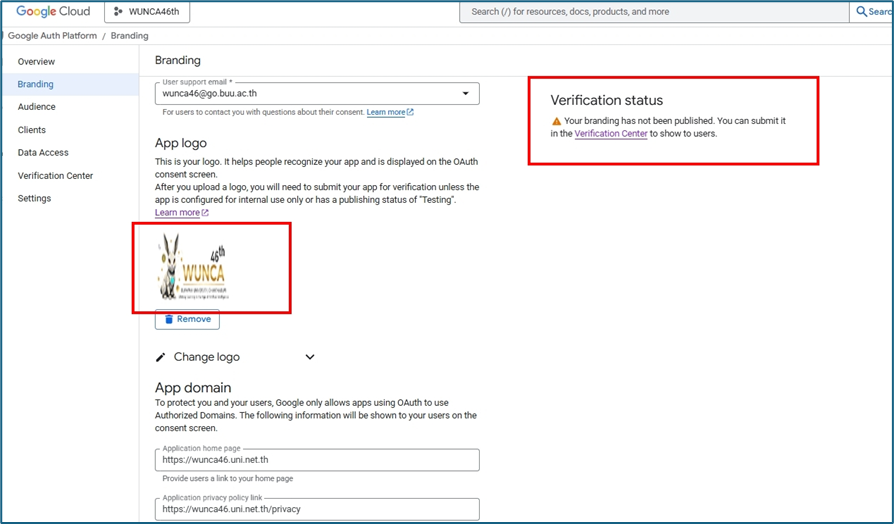Click the WUNCA 46th logo thumbnail
The image size is (894, 524).
pos(195,268)
